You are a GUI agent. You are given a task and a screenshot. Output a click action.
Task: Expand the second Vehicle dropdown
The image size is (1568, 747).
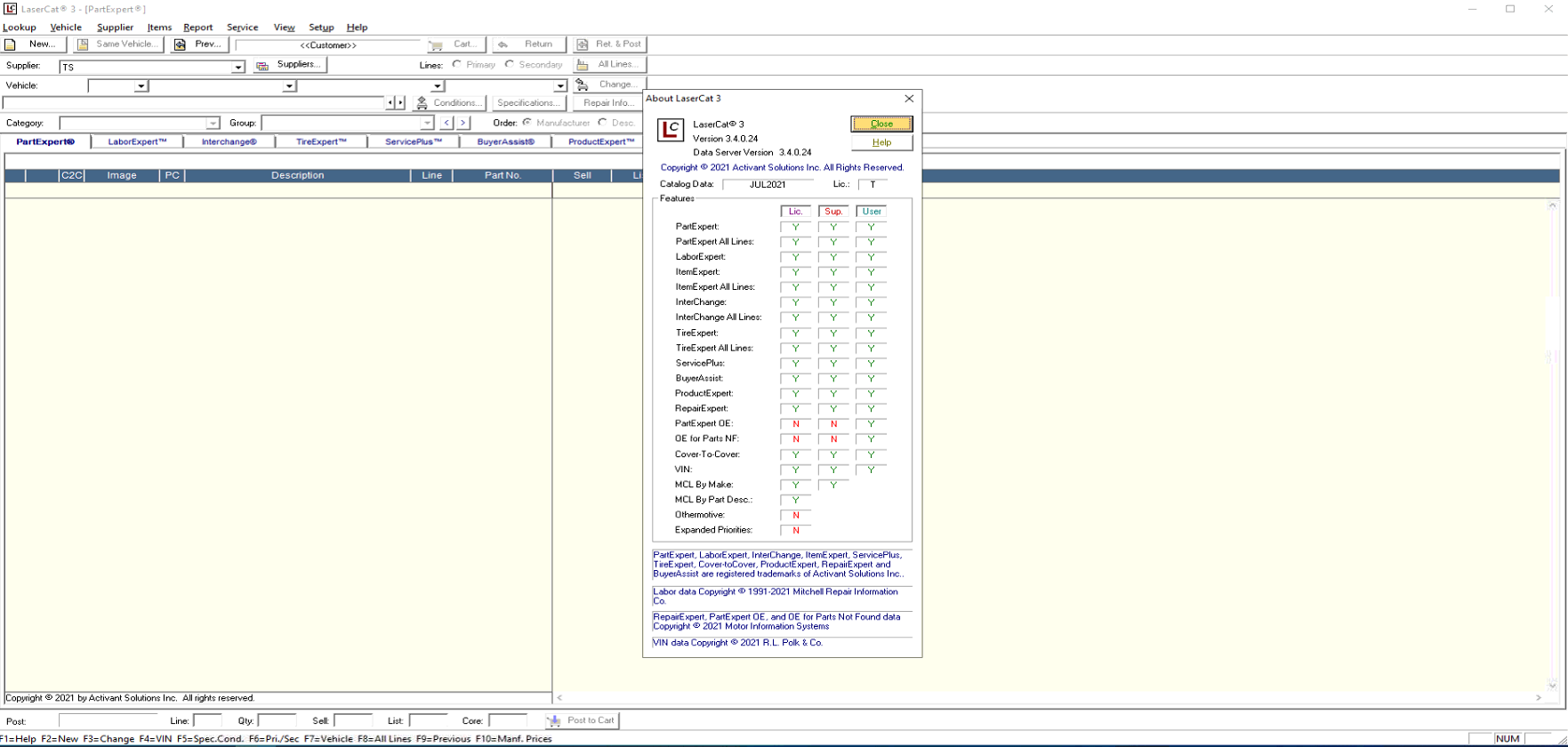[x=289, y=86]
